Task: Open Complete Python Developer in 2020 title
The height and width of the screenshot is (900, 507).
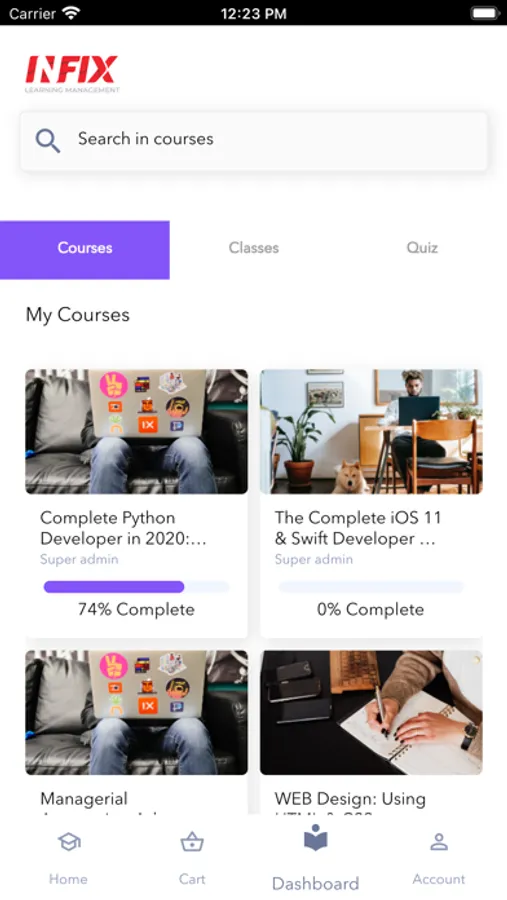Action: coord(123,528)
